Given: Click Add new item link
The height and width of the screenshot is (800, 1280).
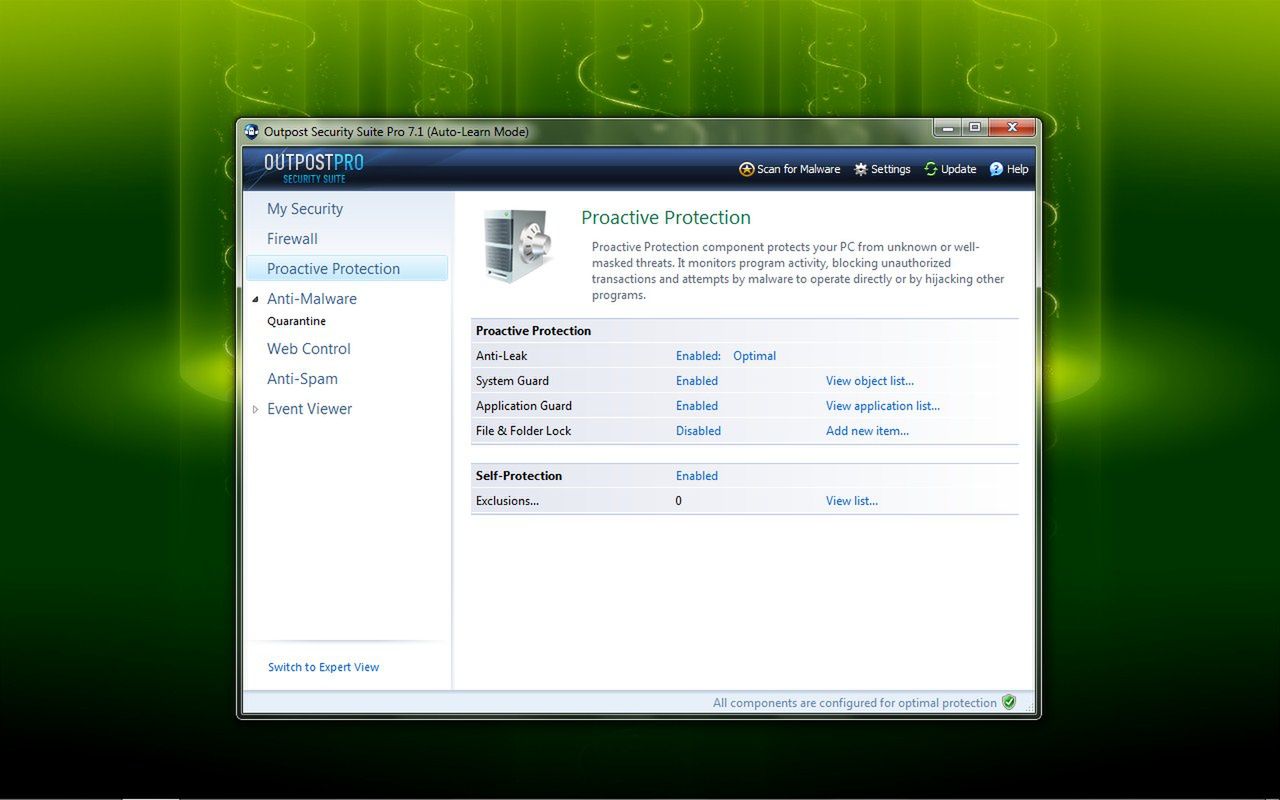Looking at the screenshot, I should 867,431.
